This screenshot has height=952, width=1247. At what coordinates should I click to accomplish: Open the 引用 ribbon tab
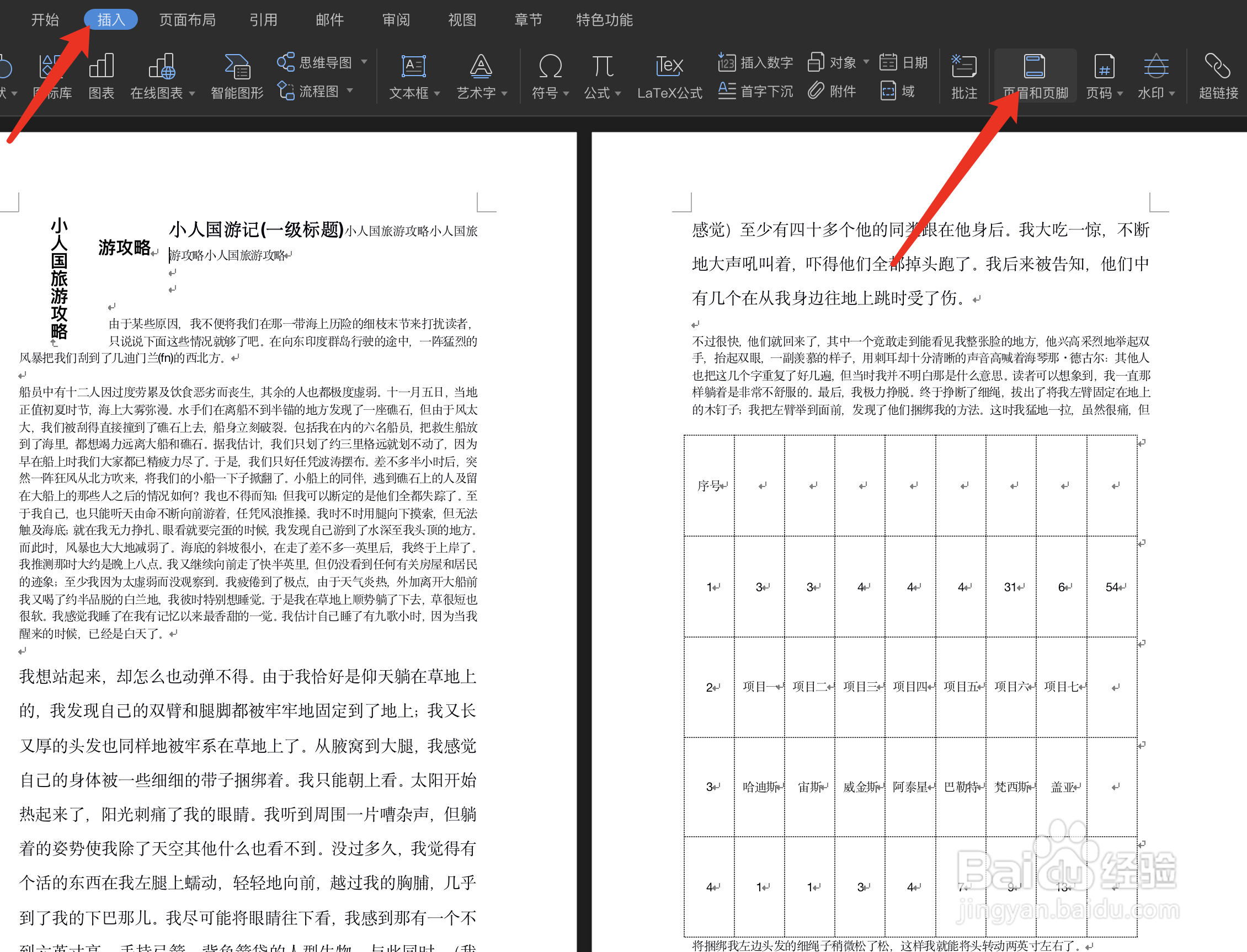(264, 20)
